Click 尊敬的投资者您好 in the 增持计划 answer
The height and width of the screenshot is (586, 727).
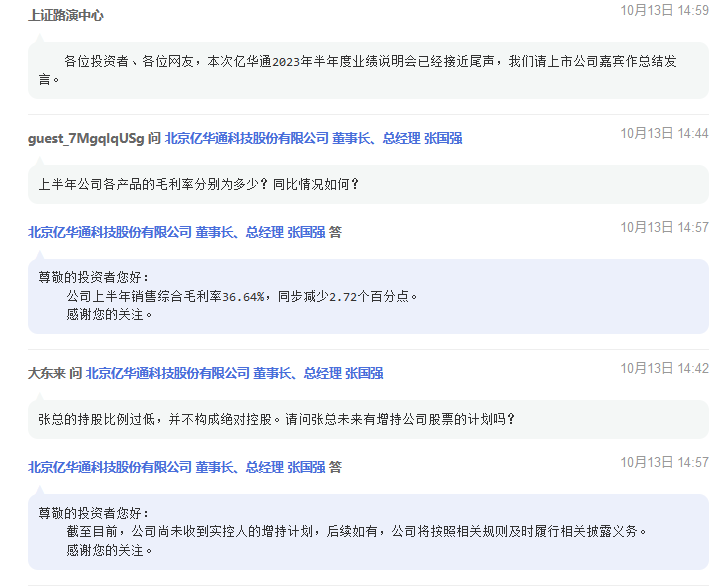click(x=94, y=513)
